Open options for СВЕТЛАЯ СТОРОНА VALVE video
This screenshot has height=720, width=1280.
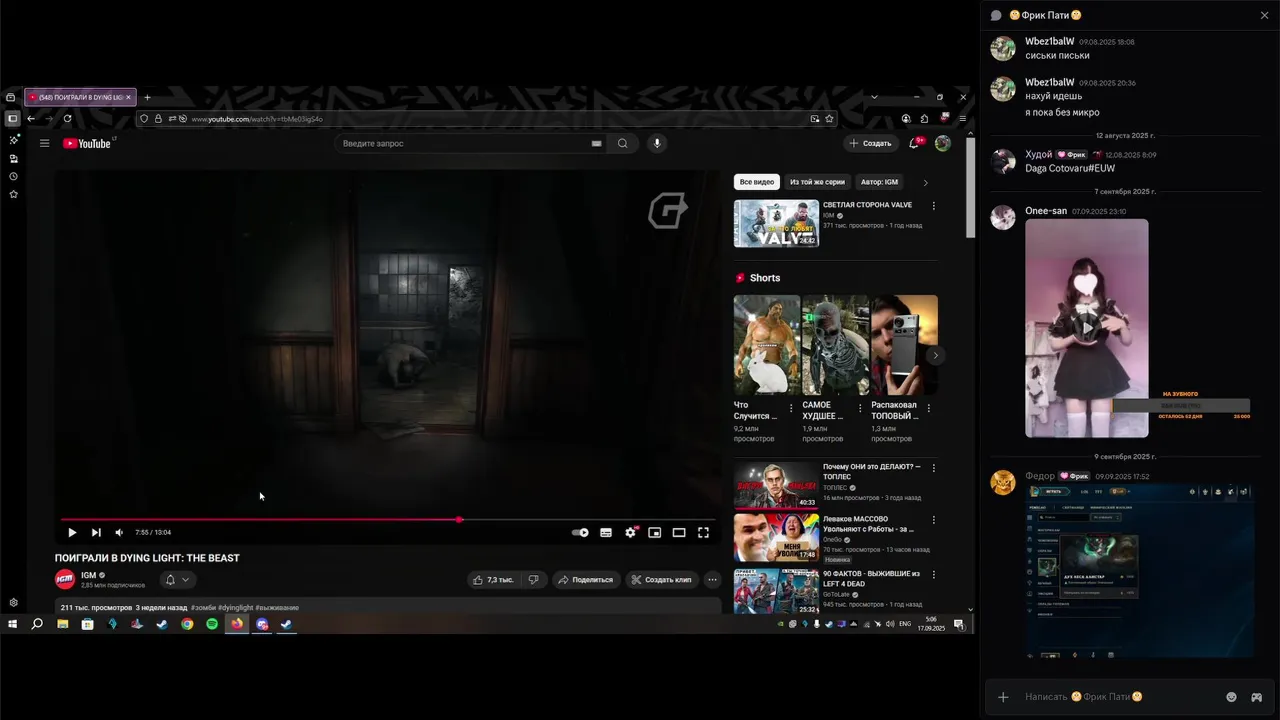934,206
